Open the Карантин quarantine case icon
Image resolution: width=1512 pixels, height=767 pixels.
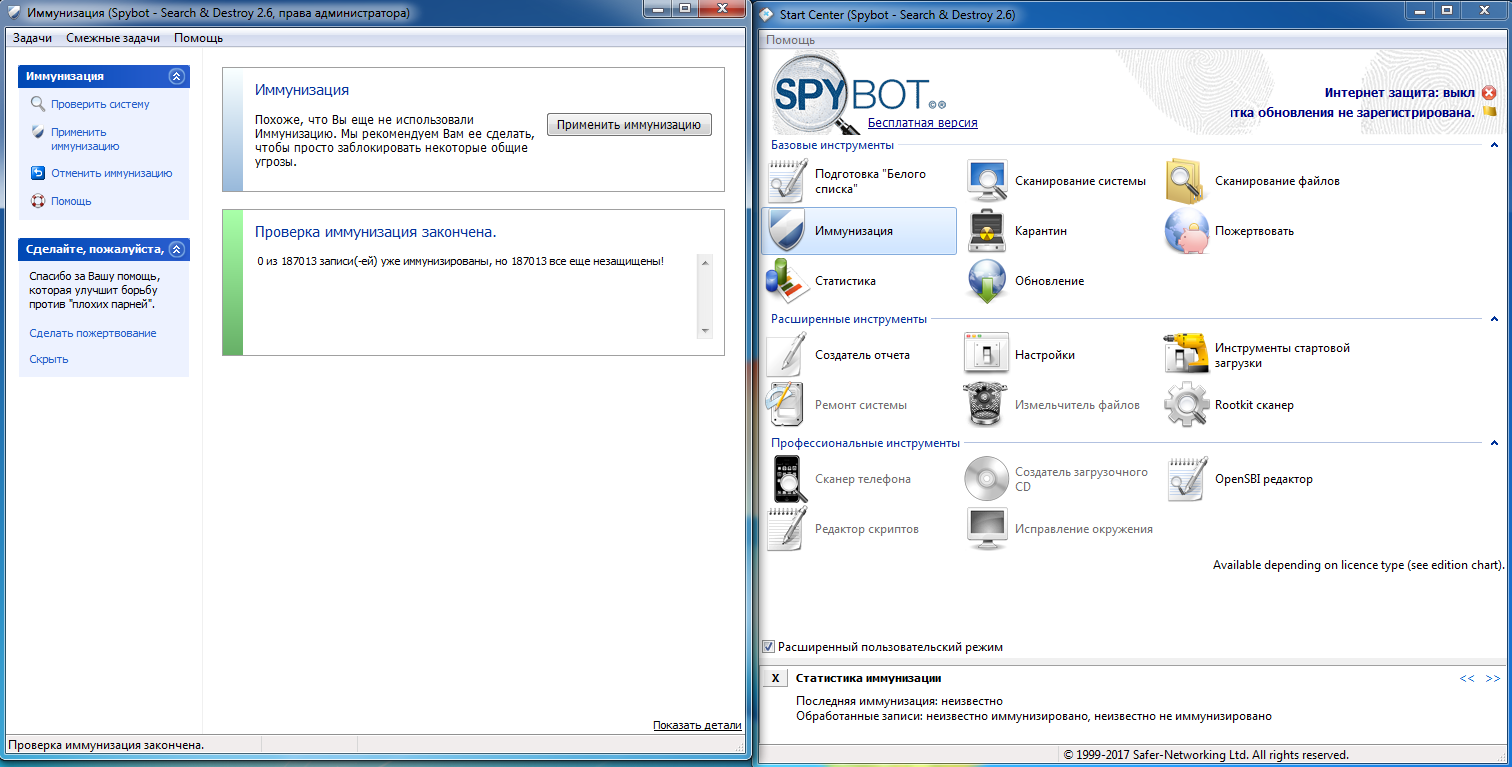pos(987,231)
